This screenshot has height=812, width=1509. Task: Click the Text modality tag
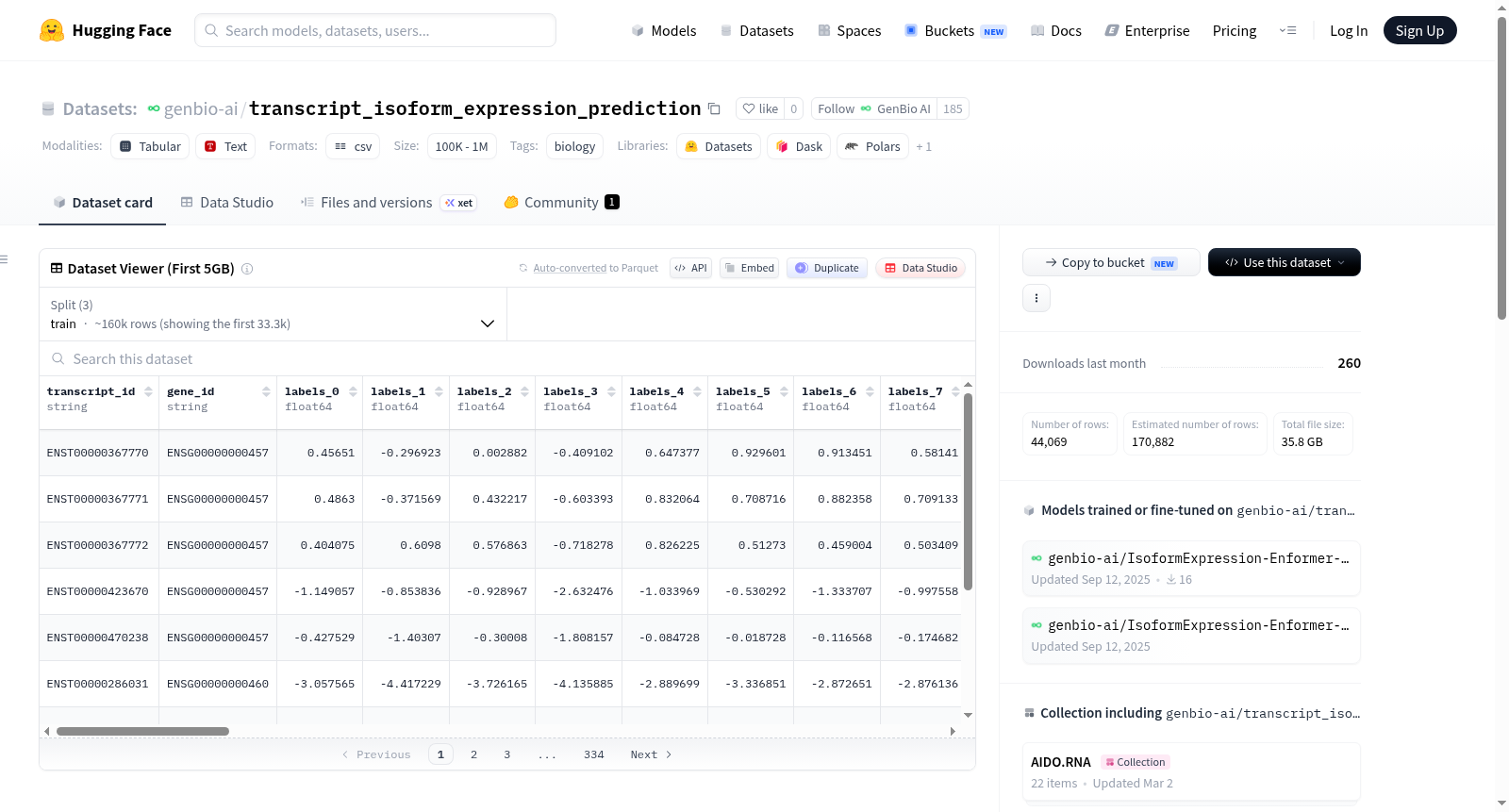[x=225, y=146]
